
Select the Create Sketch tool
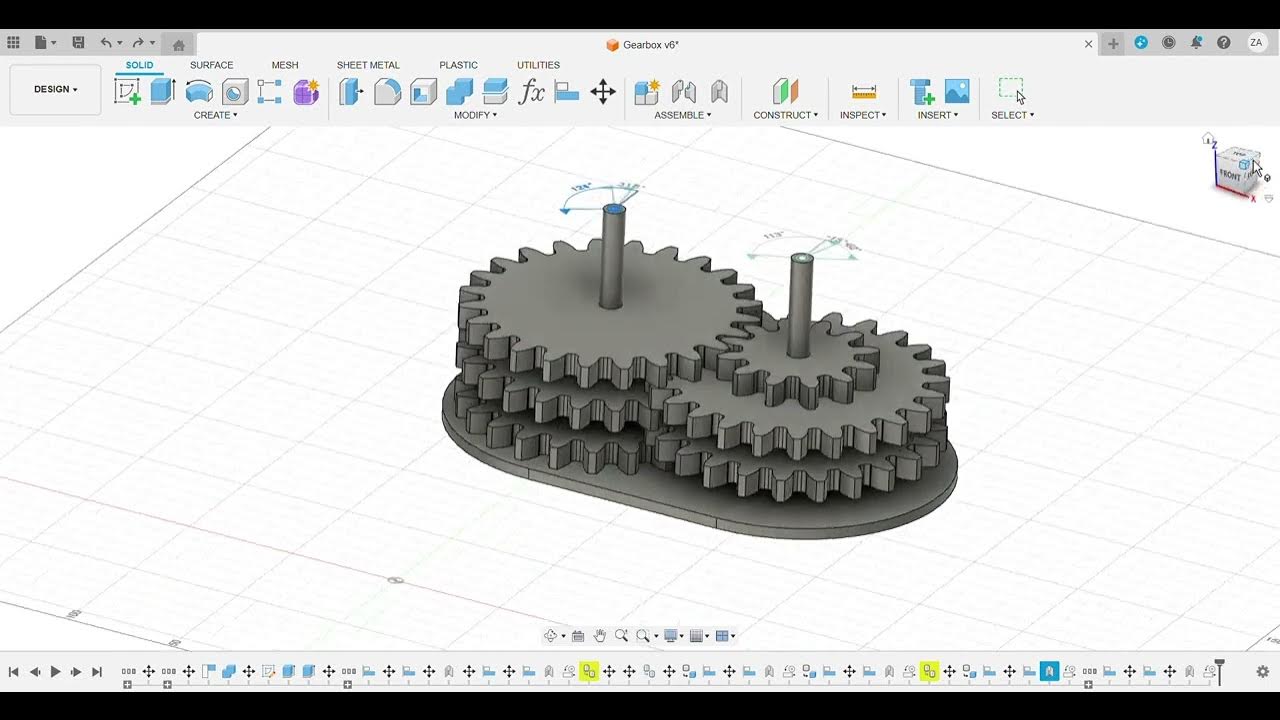[x=127, y=92]
